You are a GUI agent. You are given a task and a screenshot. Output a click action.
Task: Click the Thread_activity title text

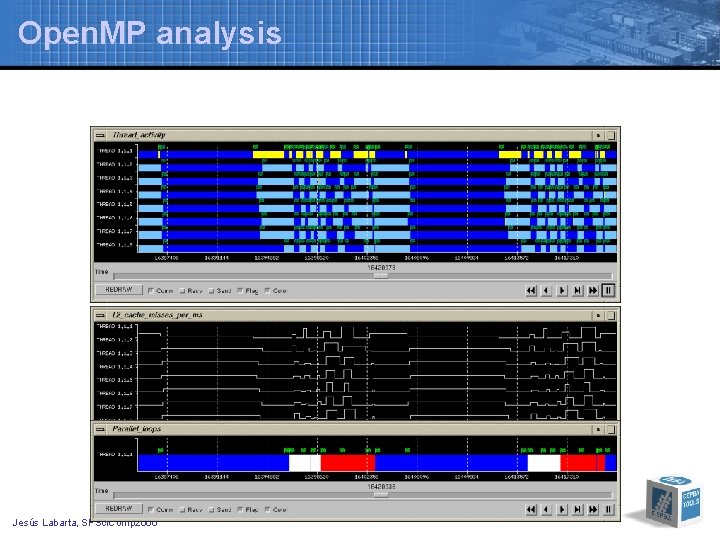[139, 135]
